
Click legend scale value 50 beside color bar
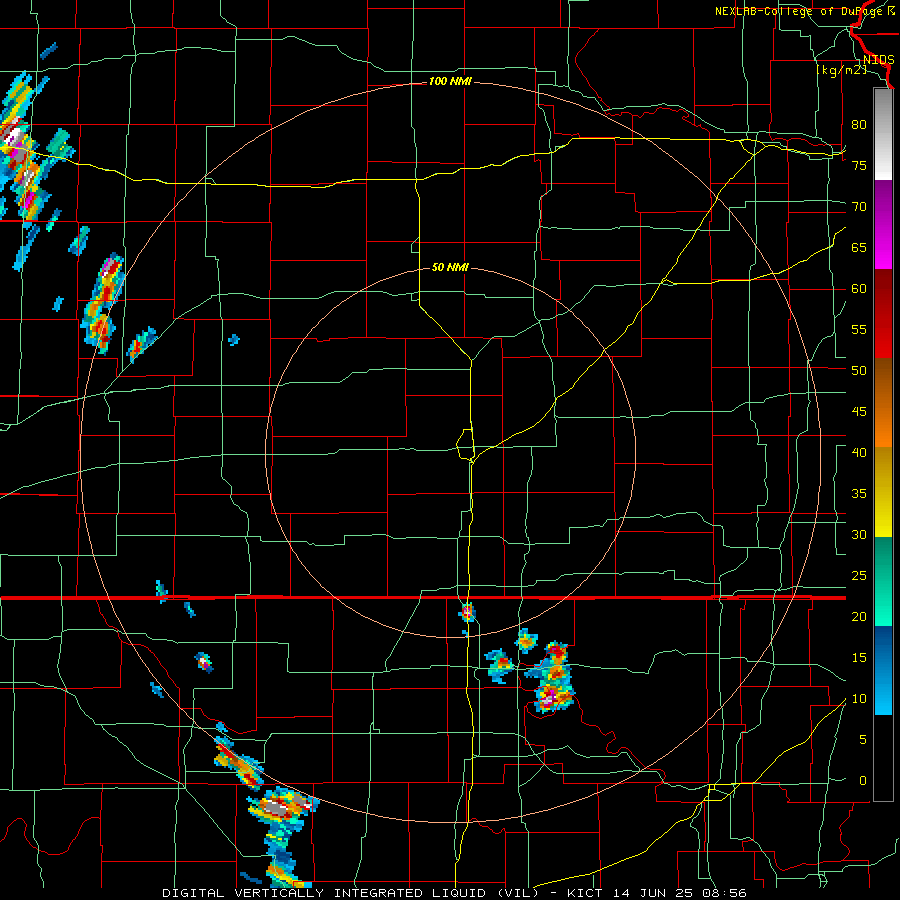pyautogui.click(x=859, y=371)
